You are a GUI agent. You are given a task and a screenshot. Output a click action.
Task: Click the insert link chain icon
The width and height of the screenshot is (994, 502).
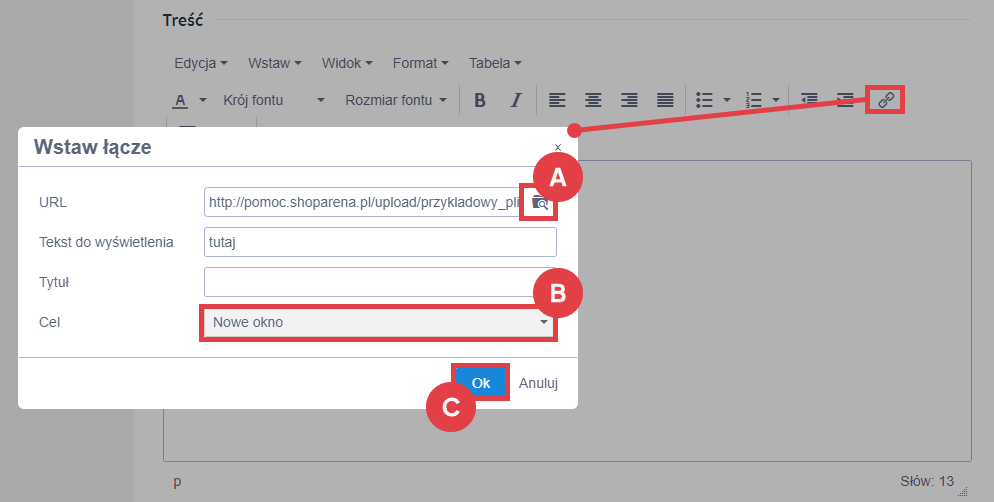(886, 100)
